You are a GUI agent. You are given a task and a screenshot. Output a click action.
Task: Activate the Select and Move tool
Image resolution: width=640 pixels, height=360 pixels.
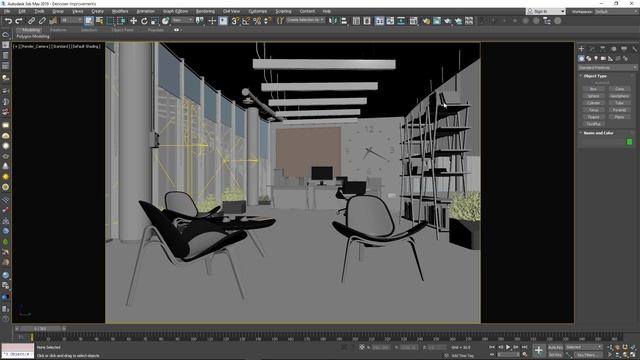click(133, 21)
